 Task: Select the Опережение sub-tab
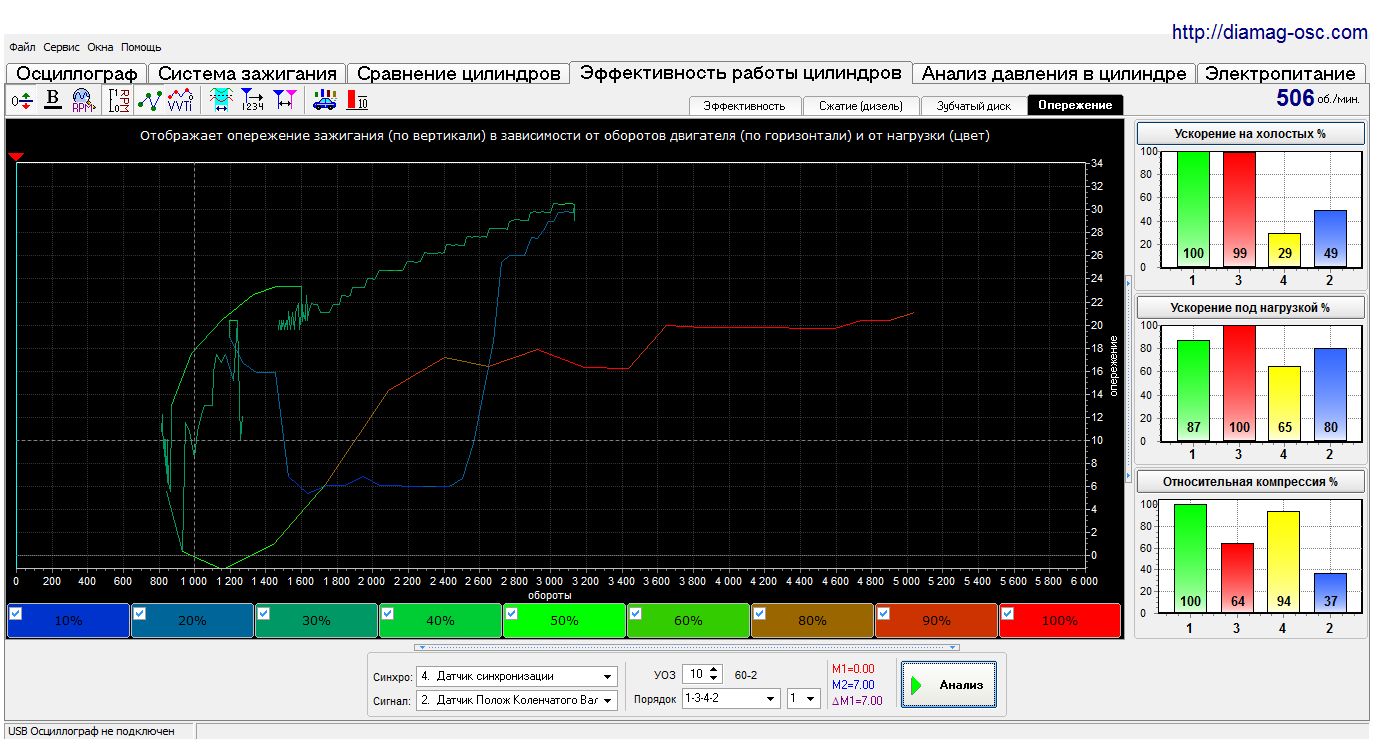1075,105
